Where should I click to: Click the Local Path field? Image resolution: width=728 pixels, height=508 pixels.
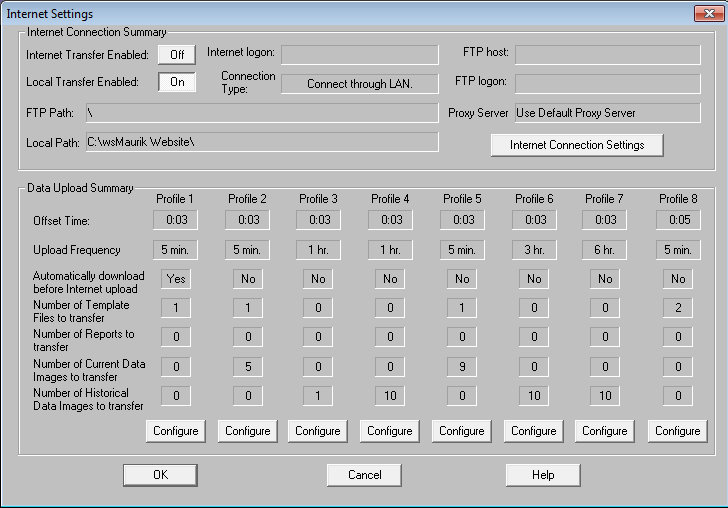262,142
